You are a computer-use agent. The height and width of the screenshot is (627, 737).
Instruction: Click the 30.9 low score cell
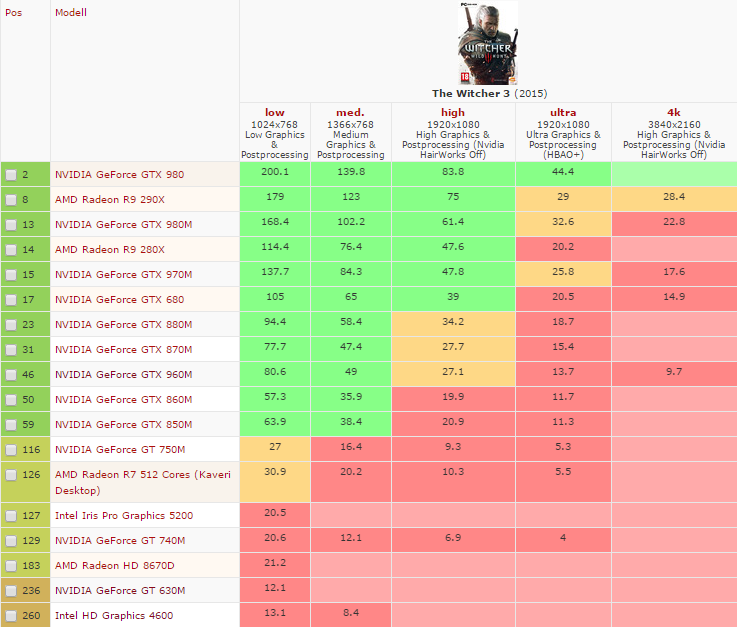[275, 482]
